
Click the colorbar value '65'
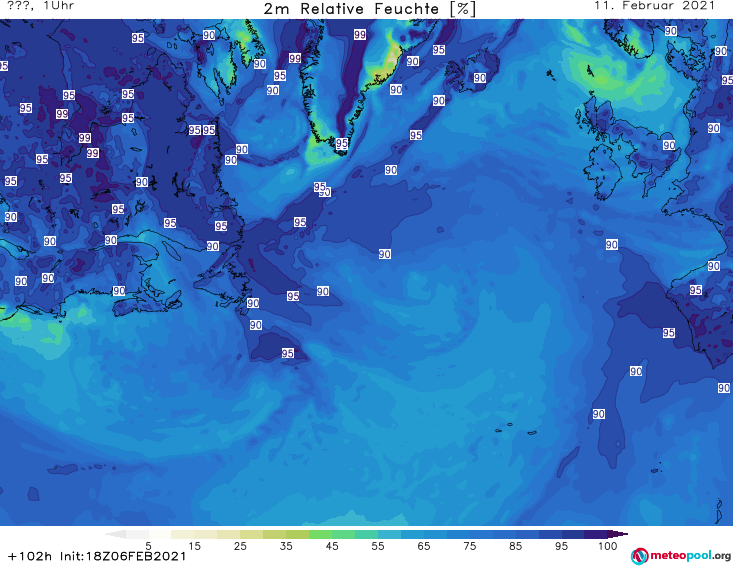click(x=424, y=546)
